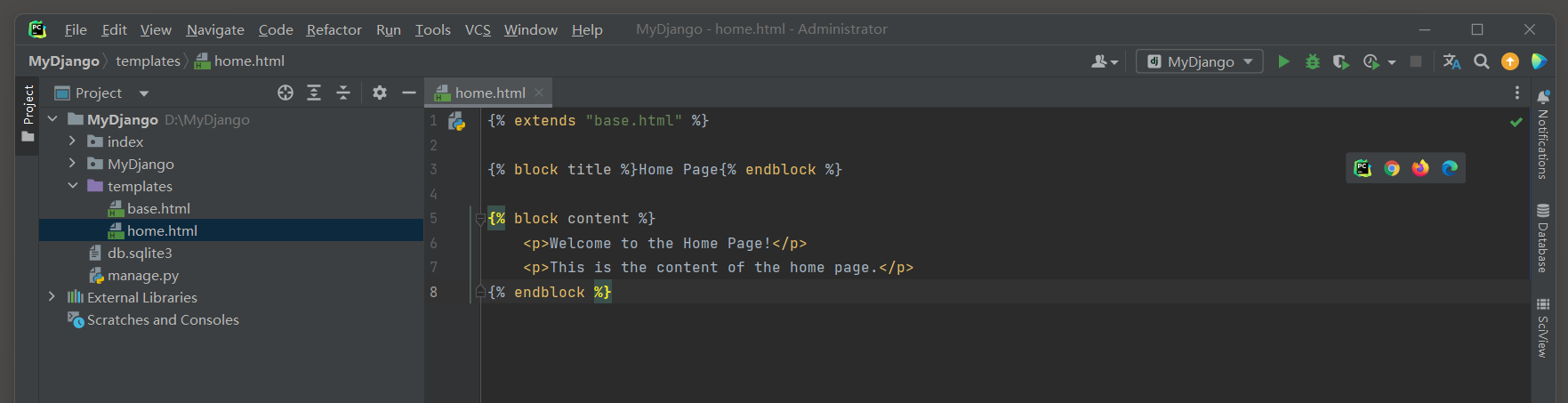Open the Refactor menu
Image resolution: width=1568 pixels, height=403 pixels.
click(334, 29)
